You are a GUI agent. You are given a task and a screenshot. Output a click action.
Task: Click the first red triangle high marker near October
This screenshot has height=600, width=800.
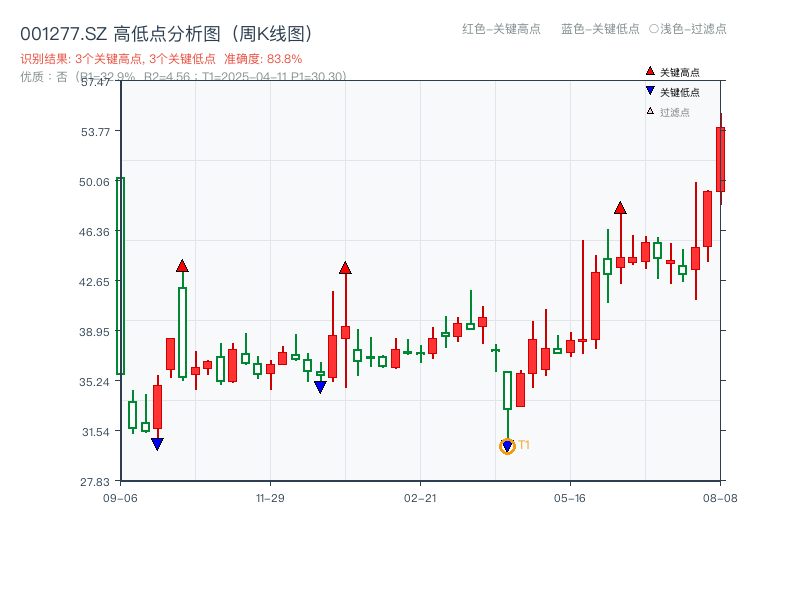[x=182, y=266]
